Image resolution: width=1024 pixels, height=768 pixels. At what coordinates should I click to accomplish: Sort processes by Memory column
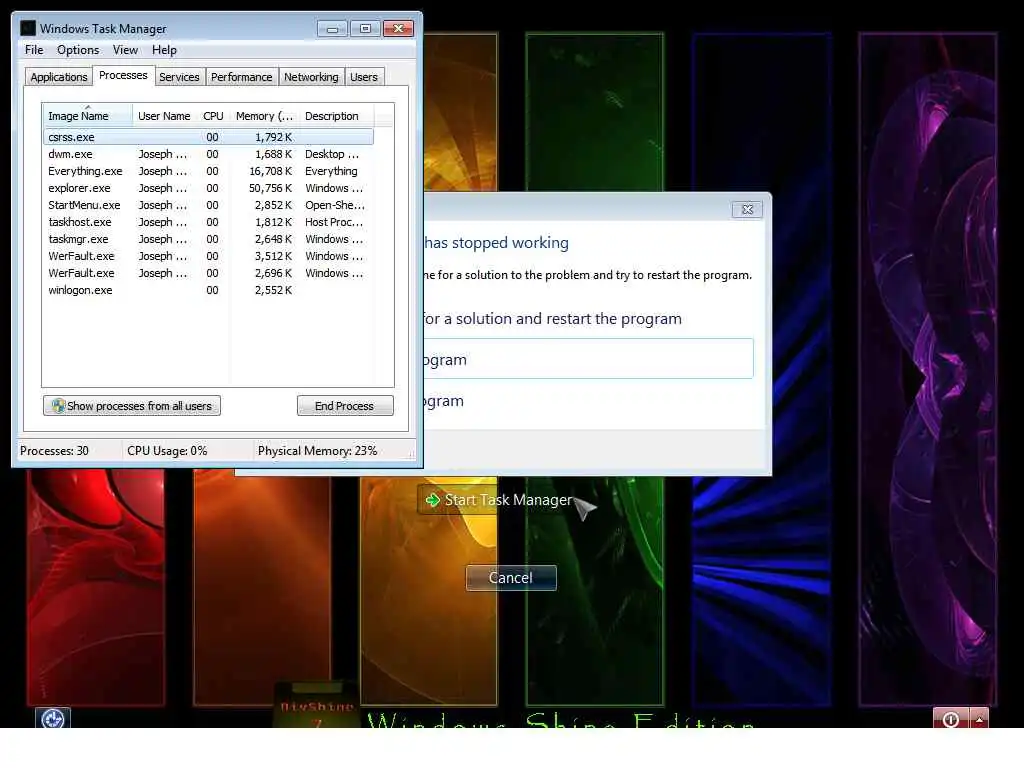click(x=264, y=116)
